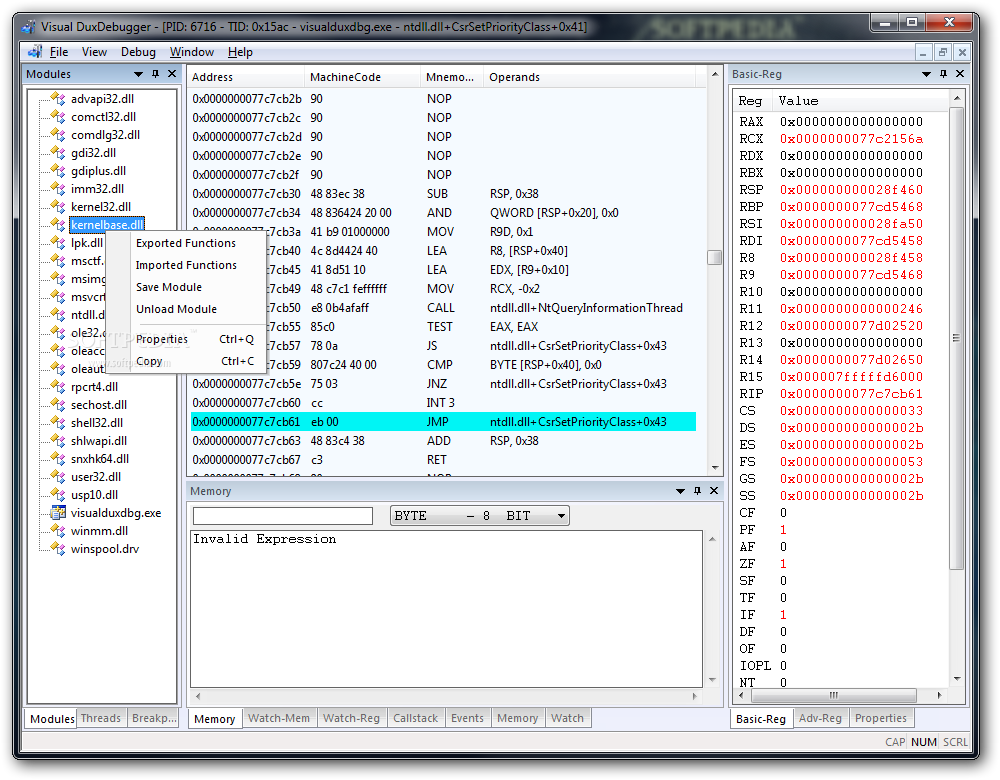Image resolution: width=1000 pixels, height=780 pixels.
Task: Open the Memory panel dropdown arrow
Action: pos(680,491)
